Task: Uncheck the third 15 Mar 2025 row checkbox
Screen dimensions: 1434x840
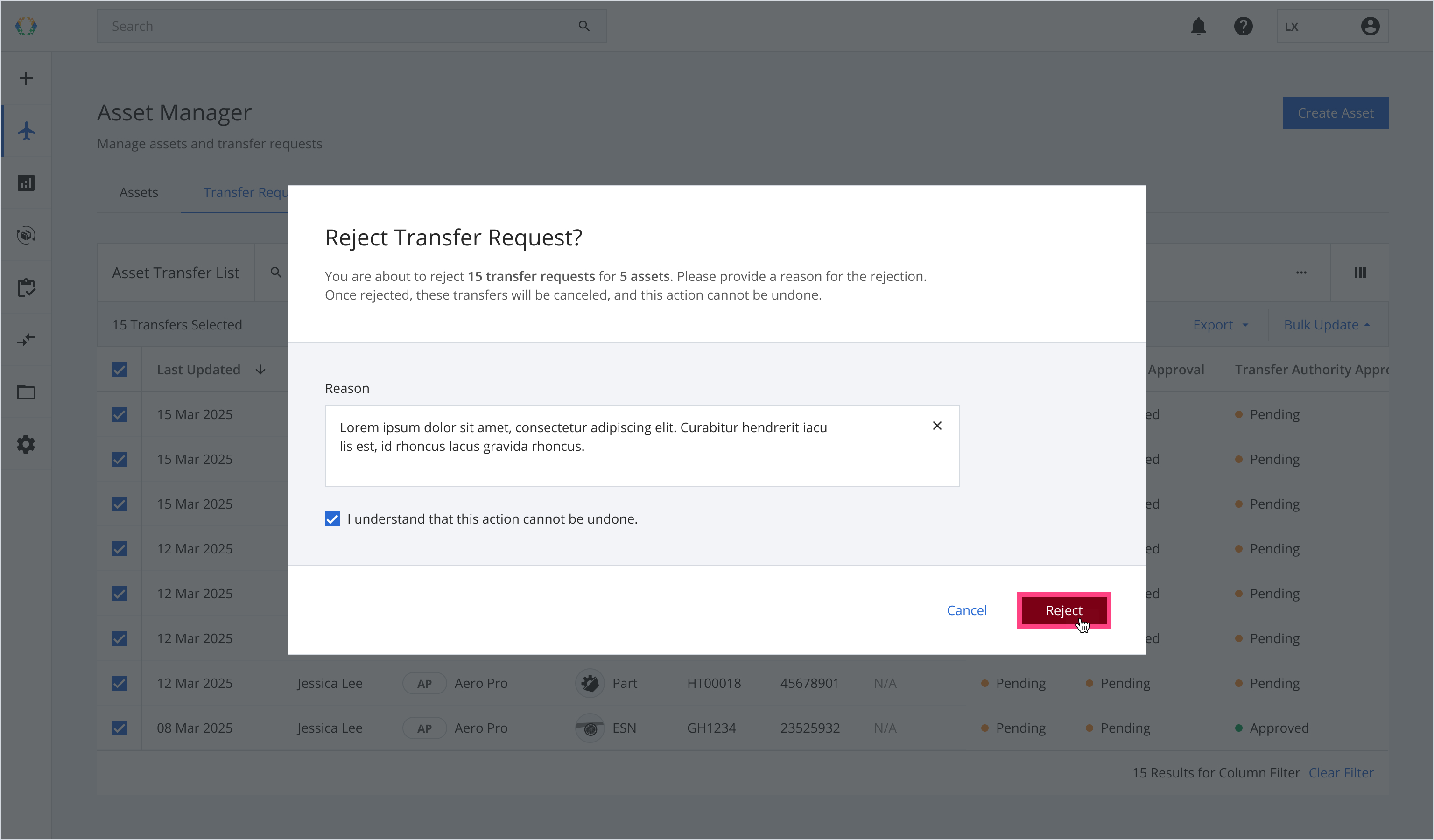Action: tap(119, 504)
